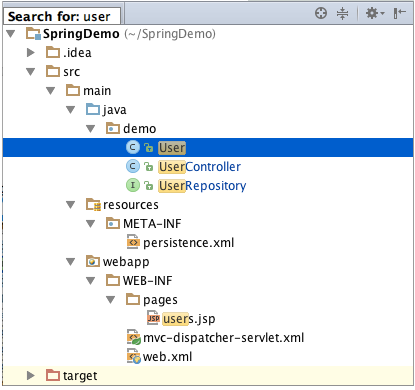This screenshot has height=390, width=415.
Task: Collapse the resources folder arrow
Action: [x=71, y=205]
